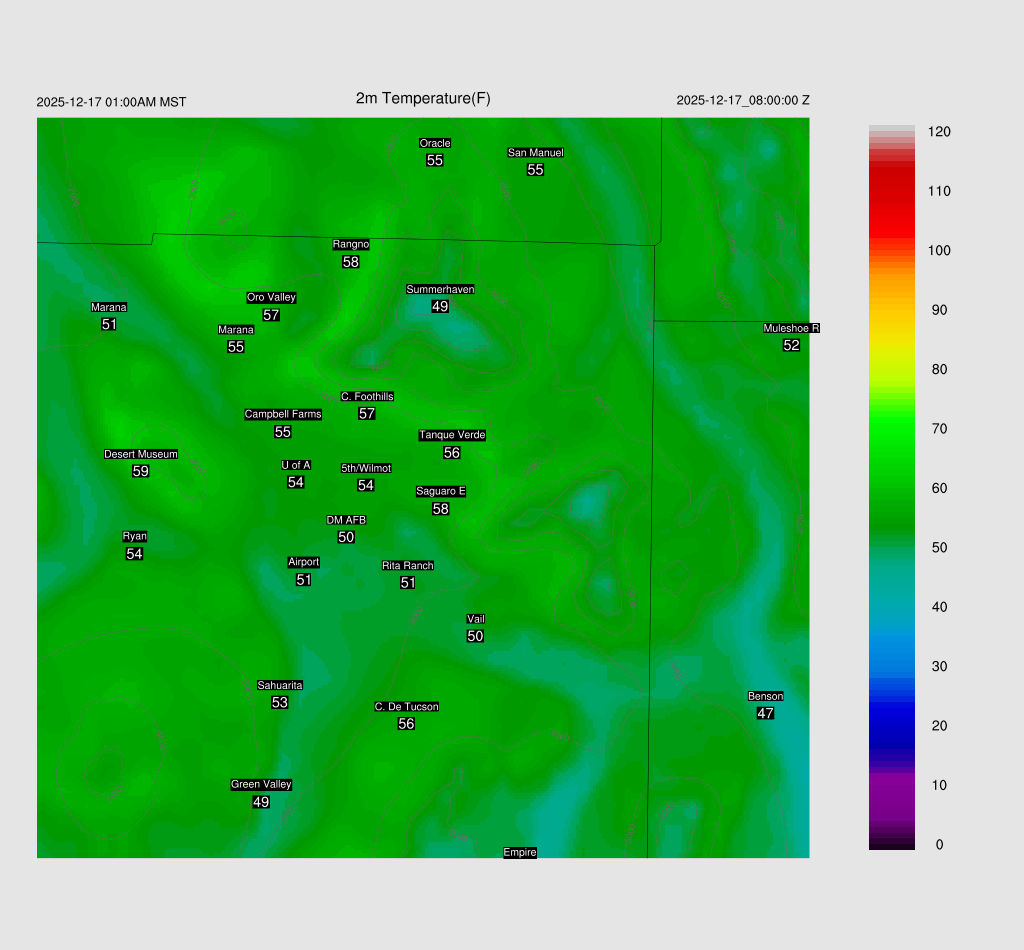Click the Rita Ranch station label
1024x950 pixels.
point(408,566)
